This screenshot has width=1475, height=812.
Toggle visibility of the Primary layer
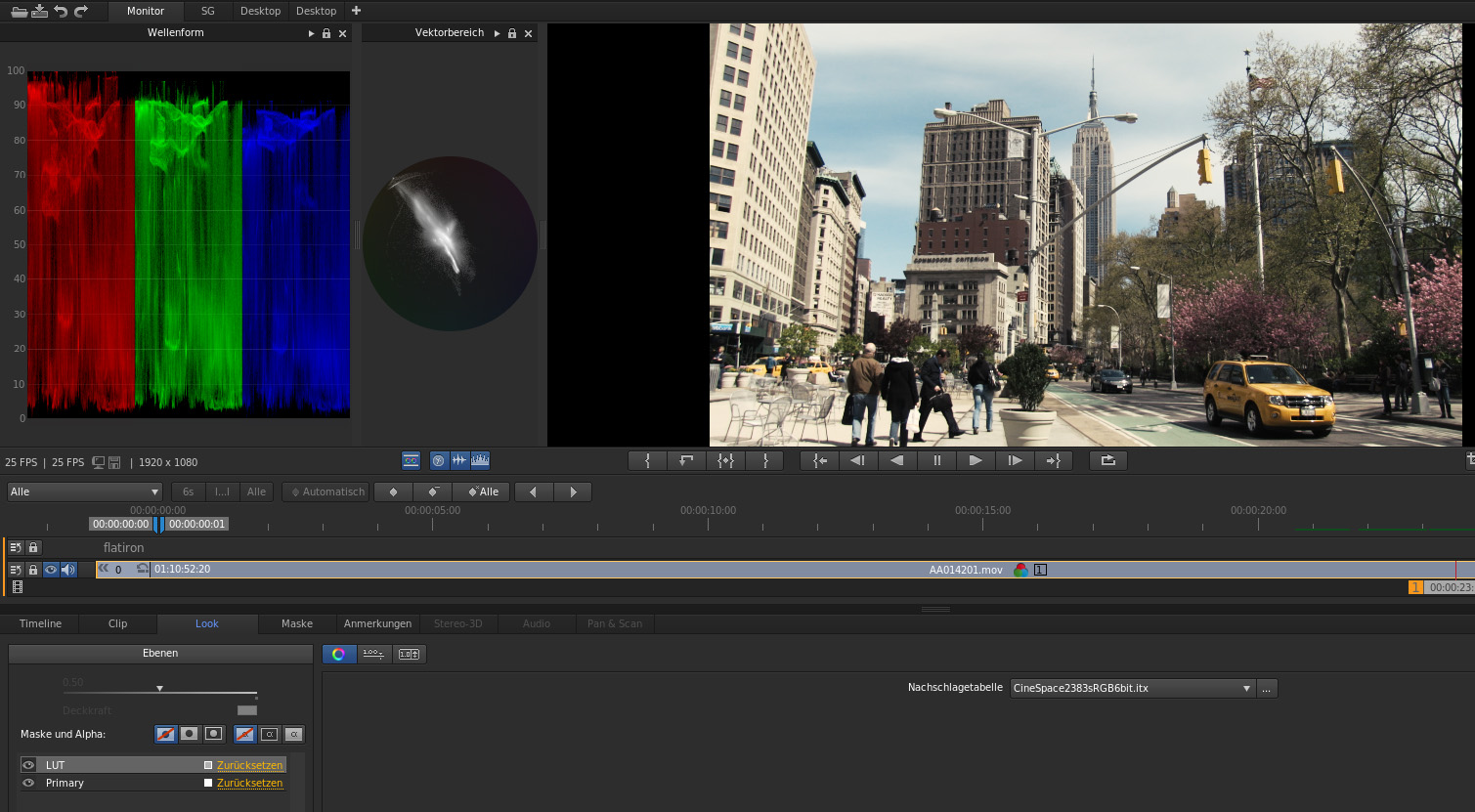click(28, 783)
